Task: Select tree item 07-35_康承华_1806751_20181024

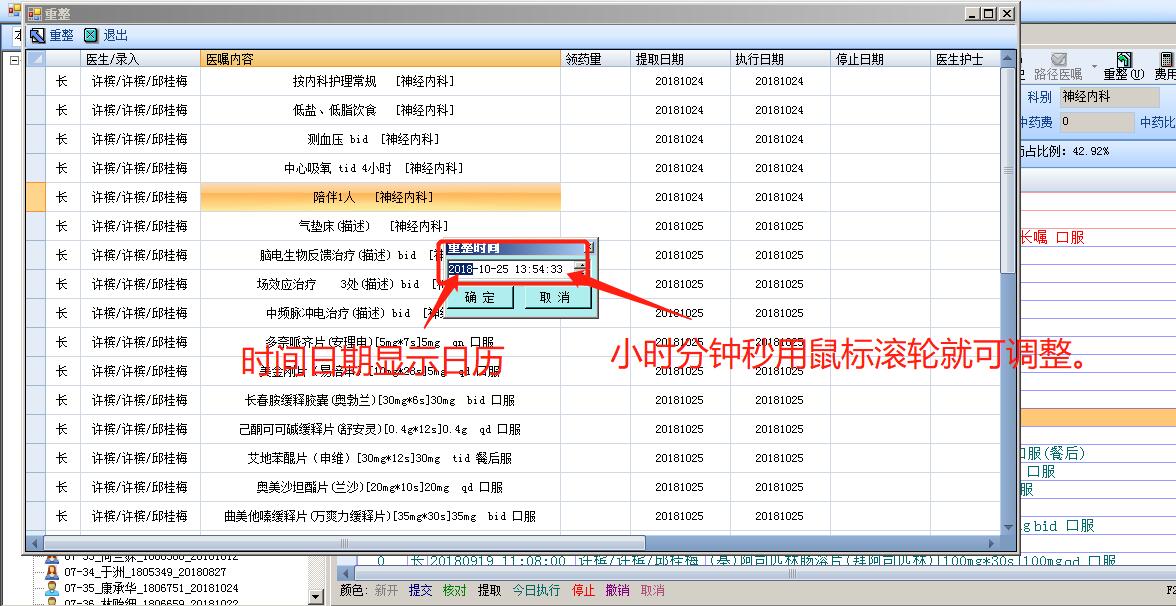Action: click(151, 589)
